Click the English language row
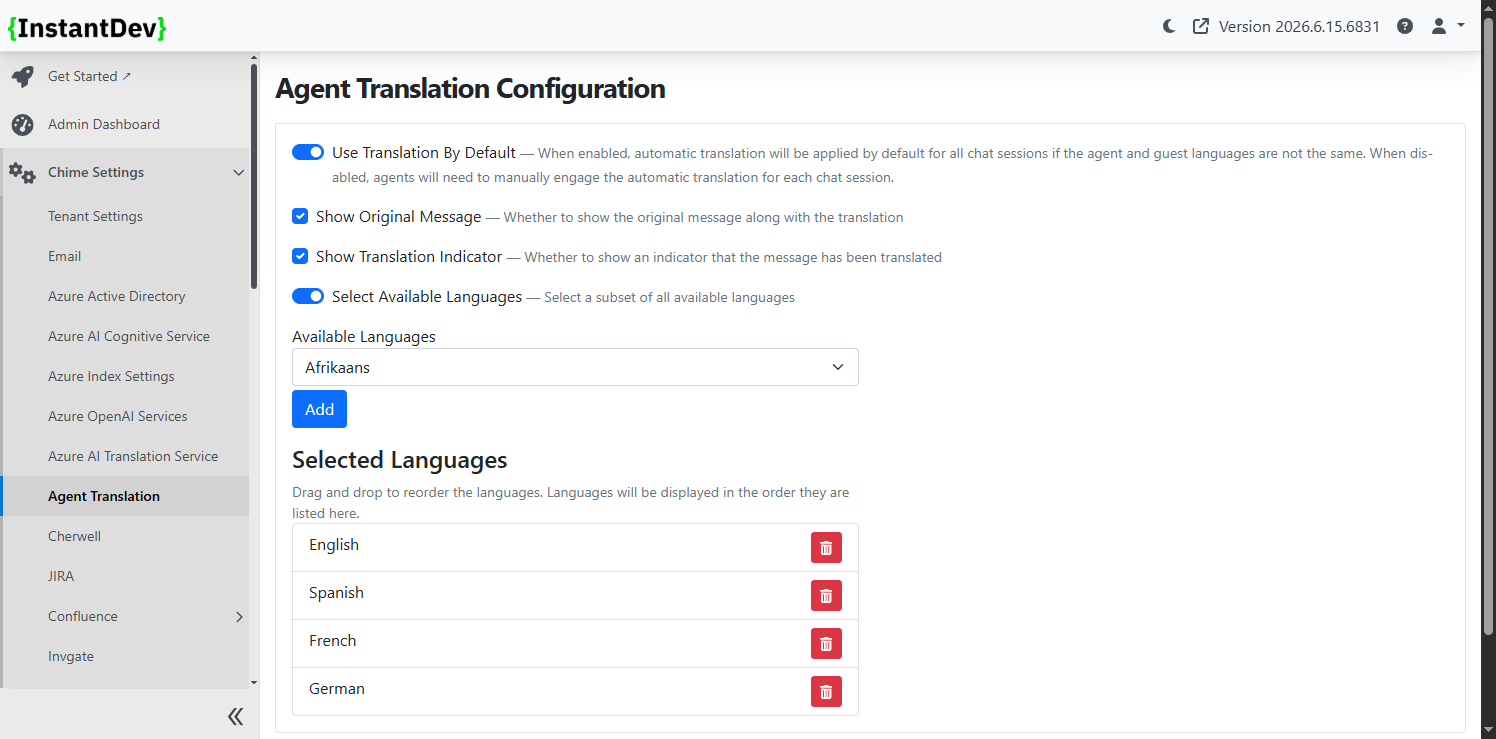This screenshot has width=1496, height=739. click(x=575, y=548)
